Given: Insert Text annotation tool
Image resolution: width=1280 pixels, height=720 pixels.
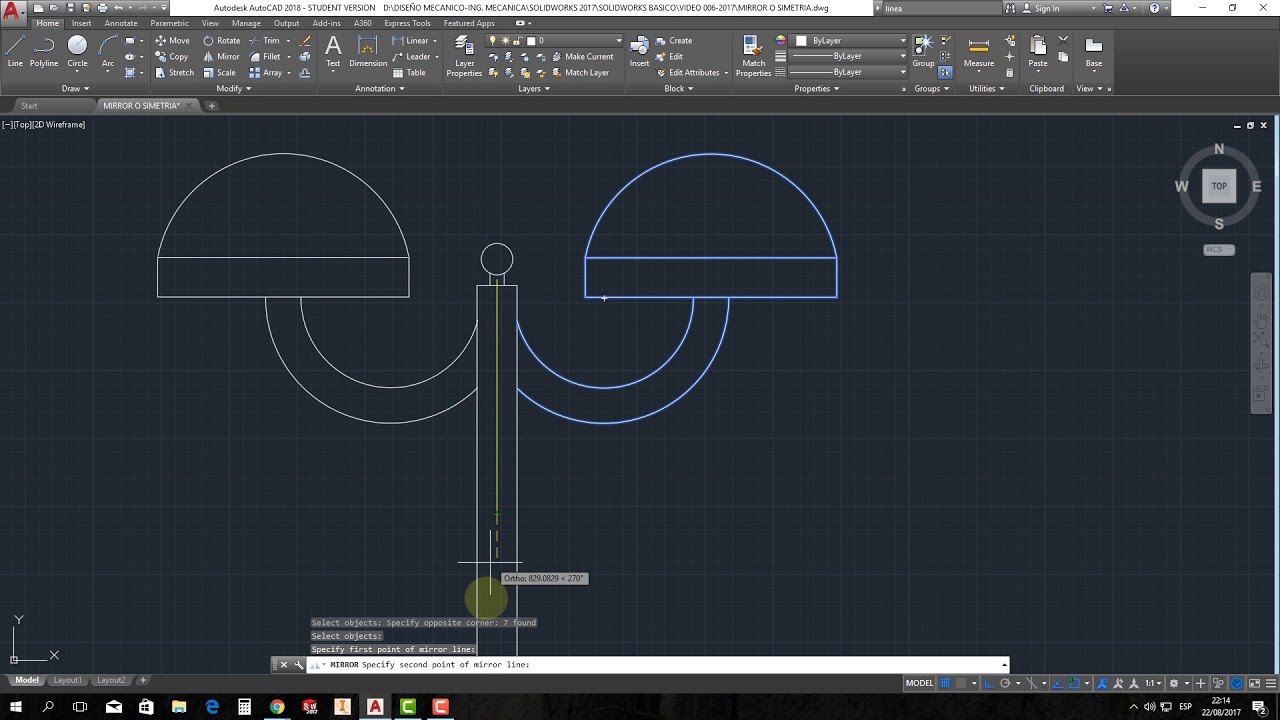Looking at the screenshot, I should coord(333,52).
